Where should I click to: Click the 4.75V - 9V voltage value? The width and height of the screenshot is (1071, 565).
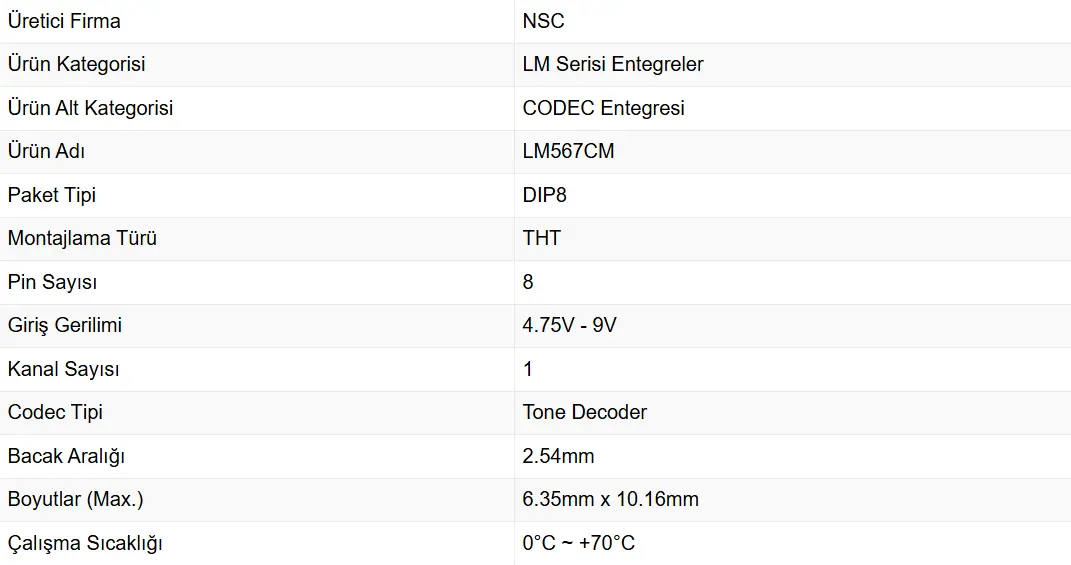coord(569,325)
